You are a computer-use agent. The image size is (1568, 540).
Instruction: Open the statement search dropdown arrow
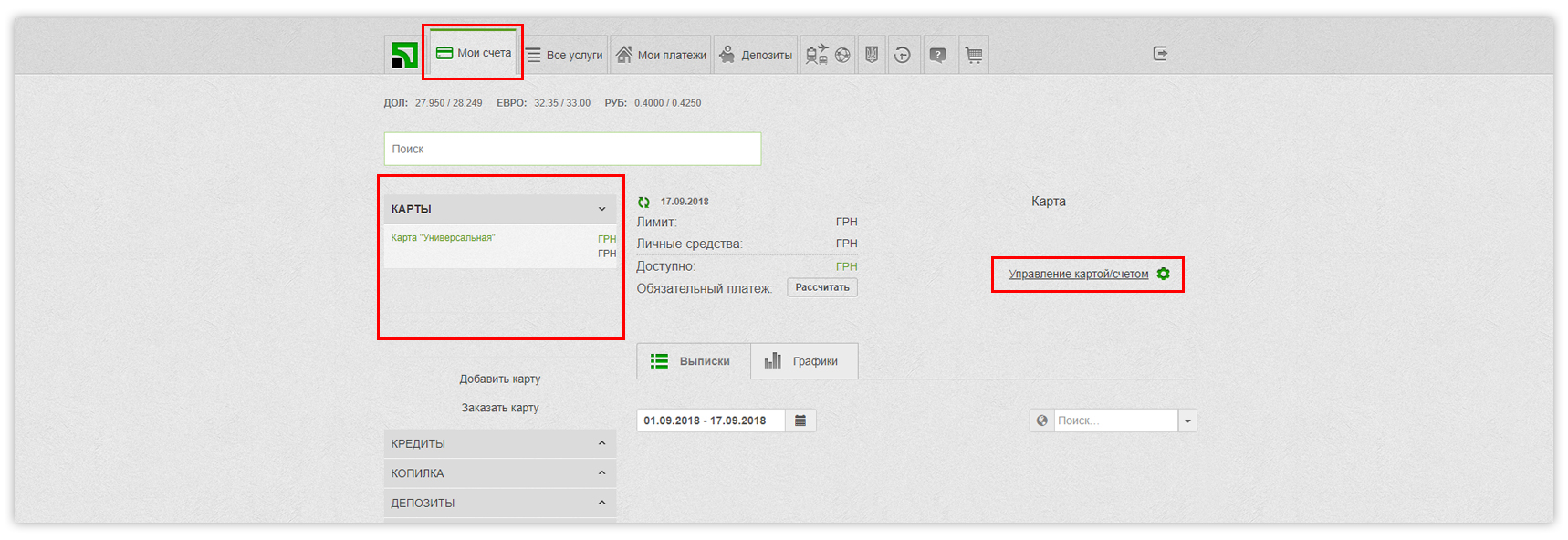(x=1187, y=421)
